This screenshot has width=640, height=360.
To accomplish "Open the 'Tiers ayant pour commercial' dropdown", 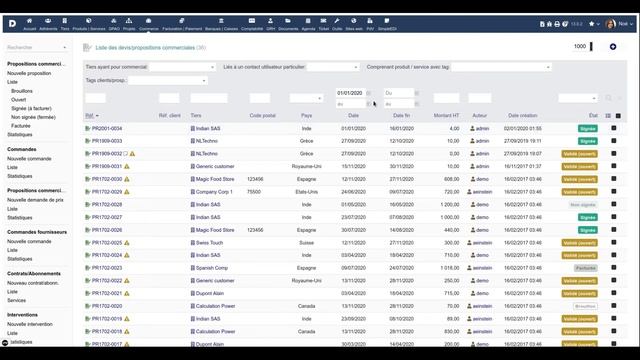I will point(182,67).
